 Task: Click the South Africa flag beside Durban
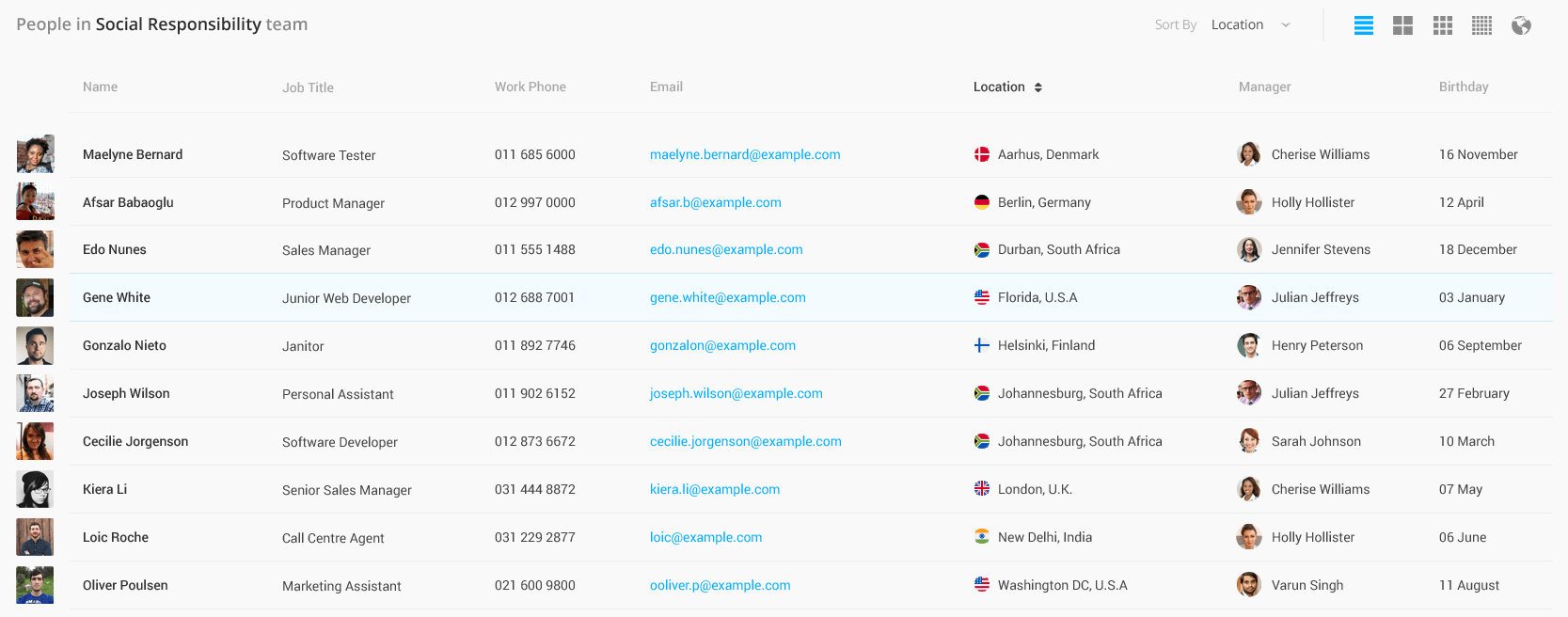click(x=982, y=249)
